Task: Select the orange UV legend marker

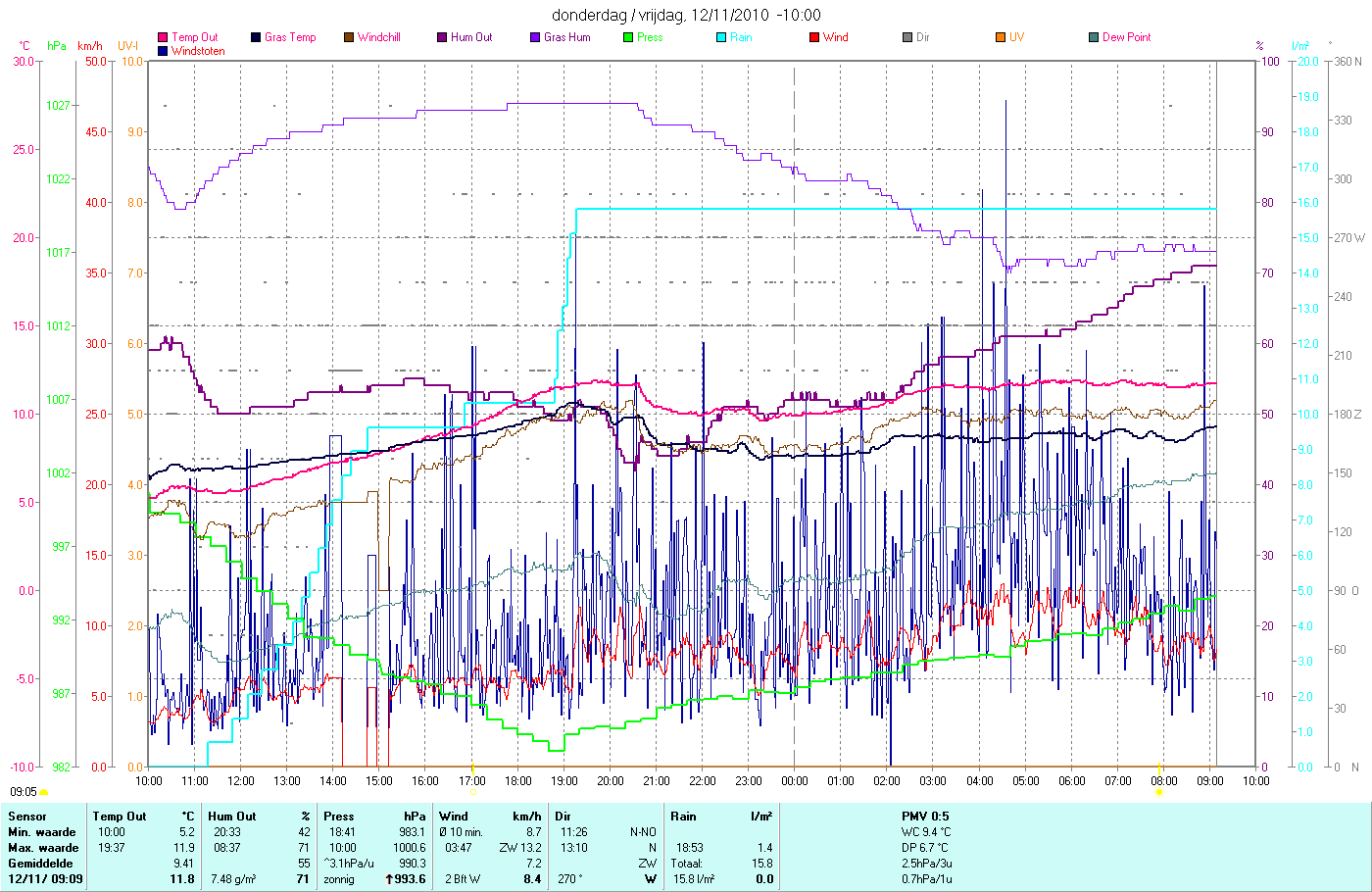Action: pos(1001,37)
